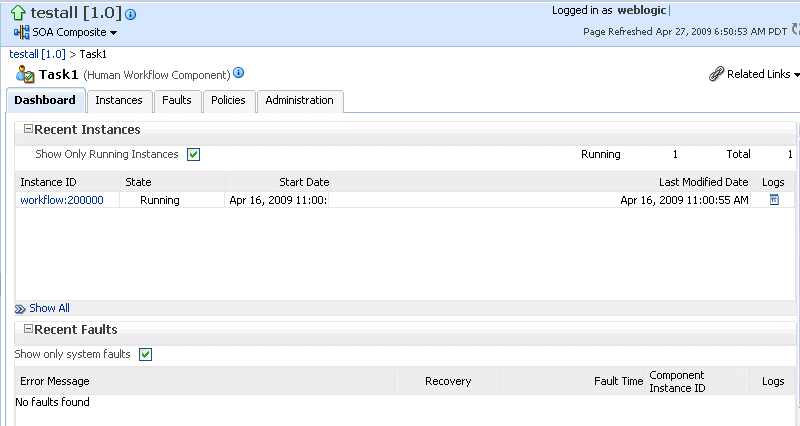Switch to the Instances tab

tap(119, 101)
